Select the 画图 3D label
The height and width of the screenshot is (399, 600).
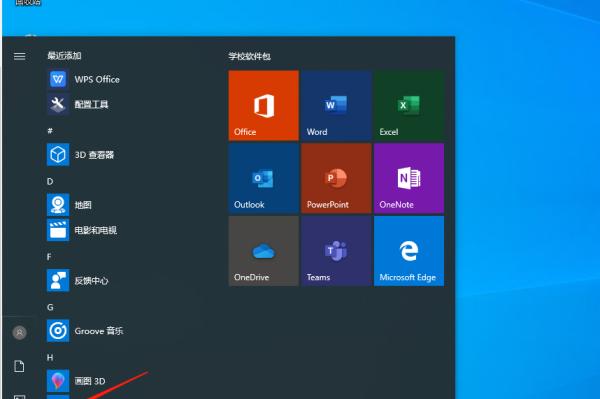tap(90, 381)
